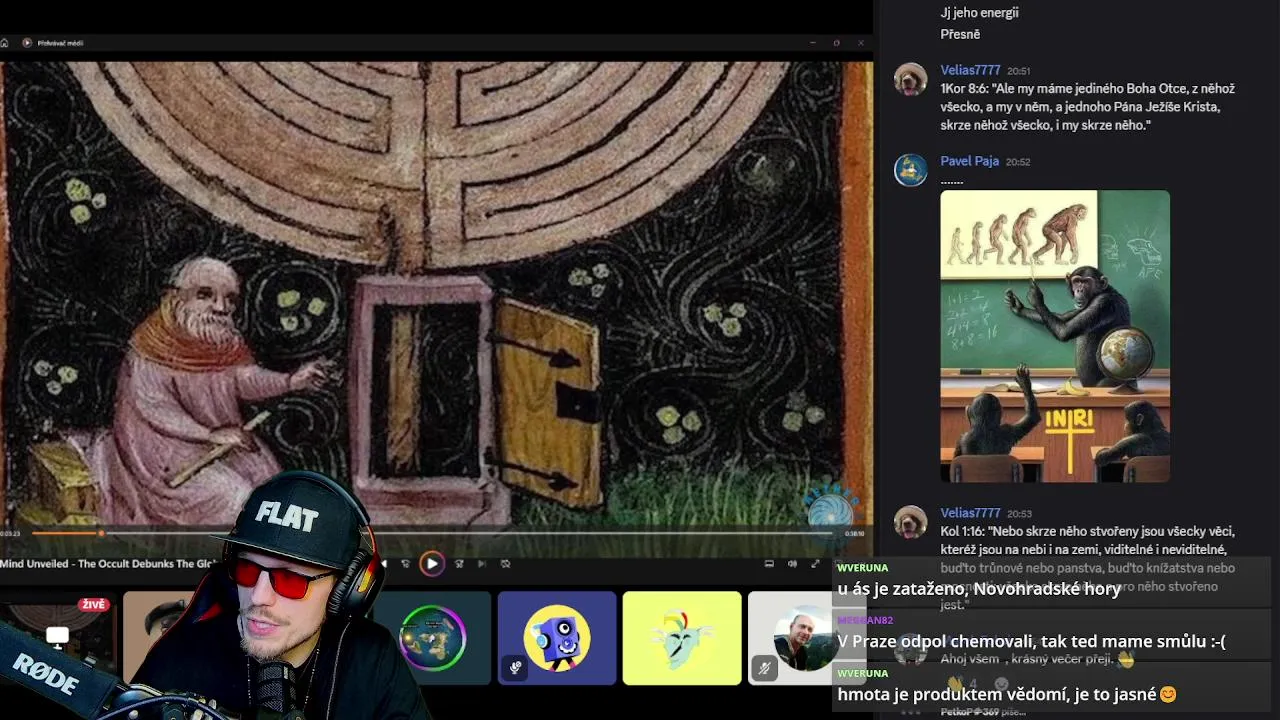Click username Velias7777 at 20:51
The width and height of the screenshot is (1280, 720).
pyautogui.click(x=970, y=70)
